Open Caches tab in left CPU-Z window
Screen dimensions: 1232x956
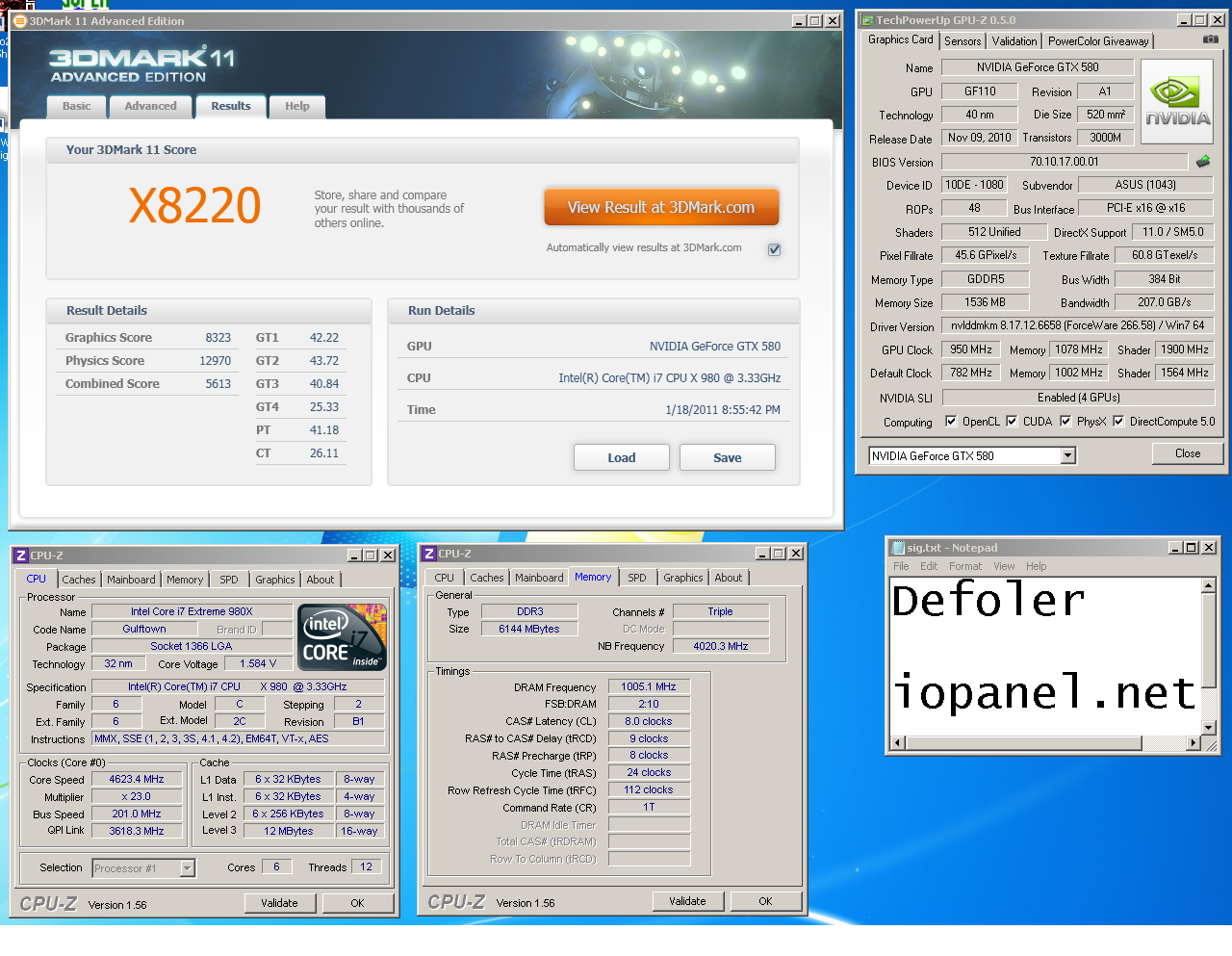[79, 580]
